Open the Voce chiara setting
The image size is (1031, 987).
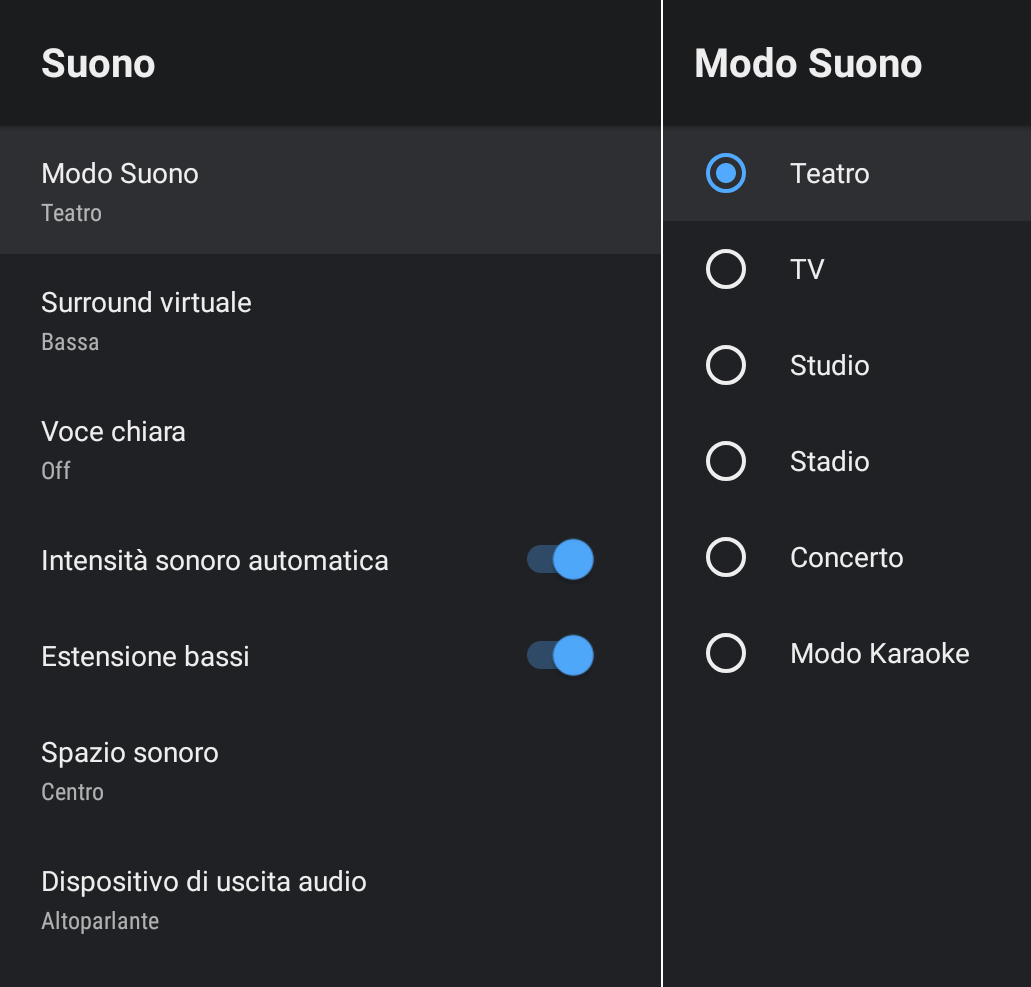[113, 448]
